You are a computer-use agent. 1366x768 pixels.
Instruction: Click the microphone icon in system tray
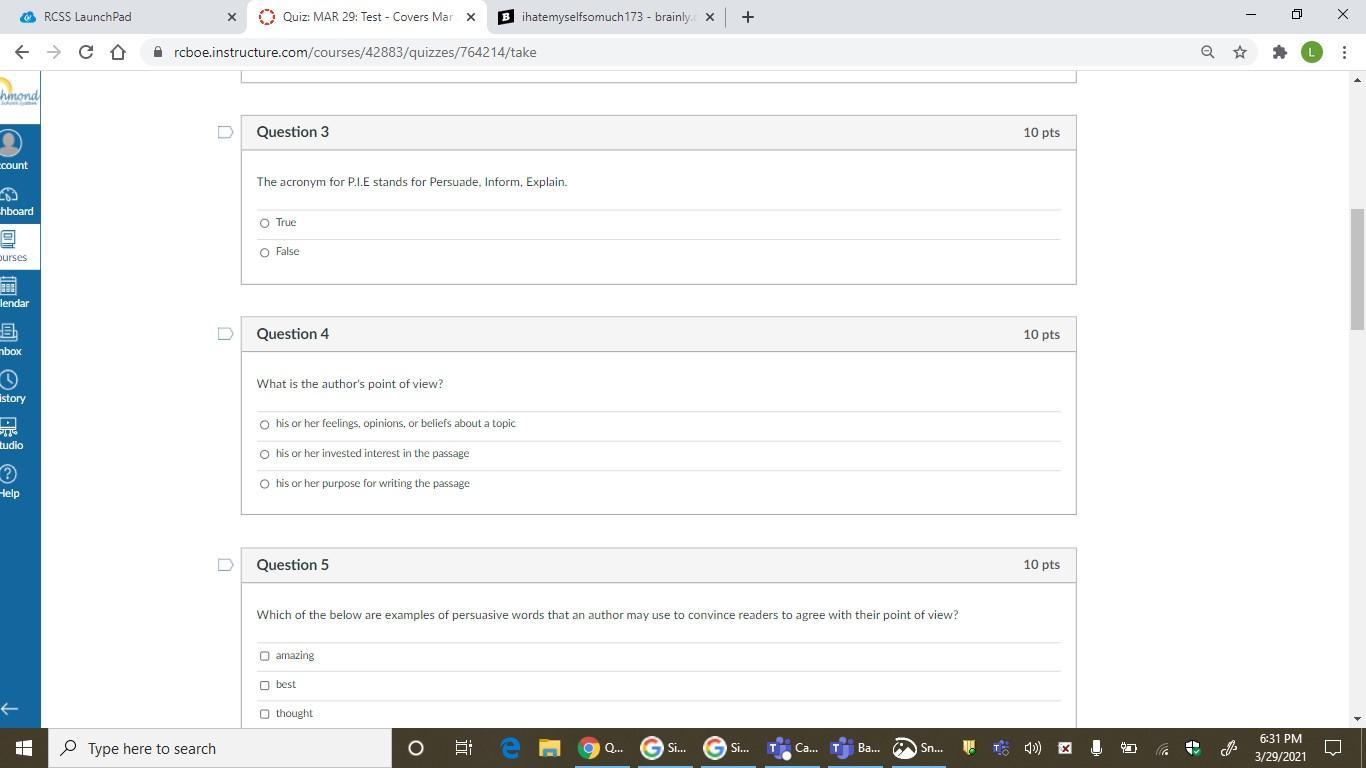point(1096,748)
